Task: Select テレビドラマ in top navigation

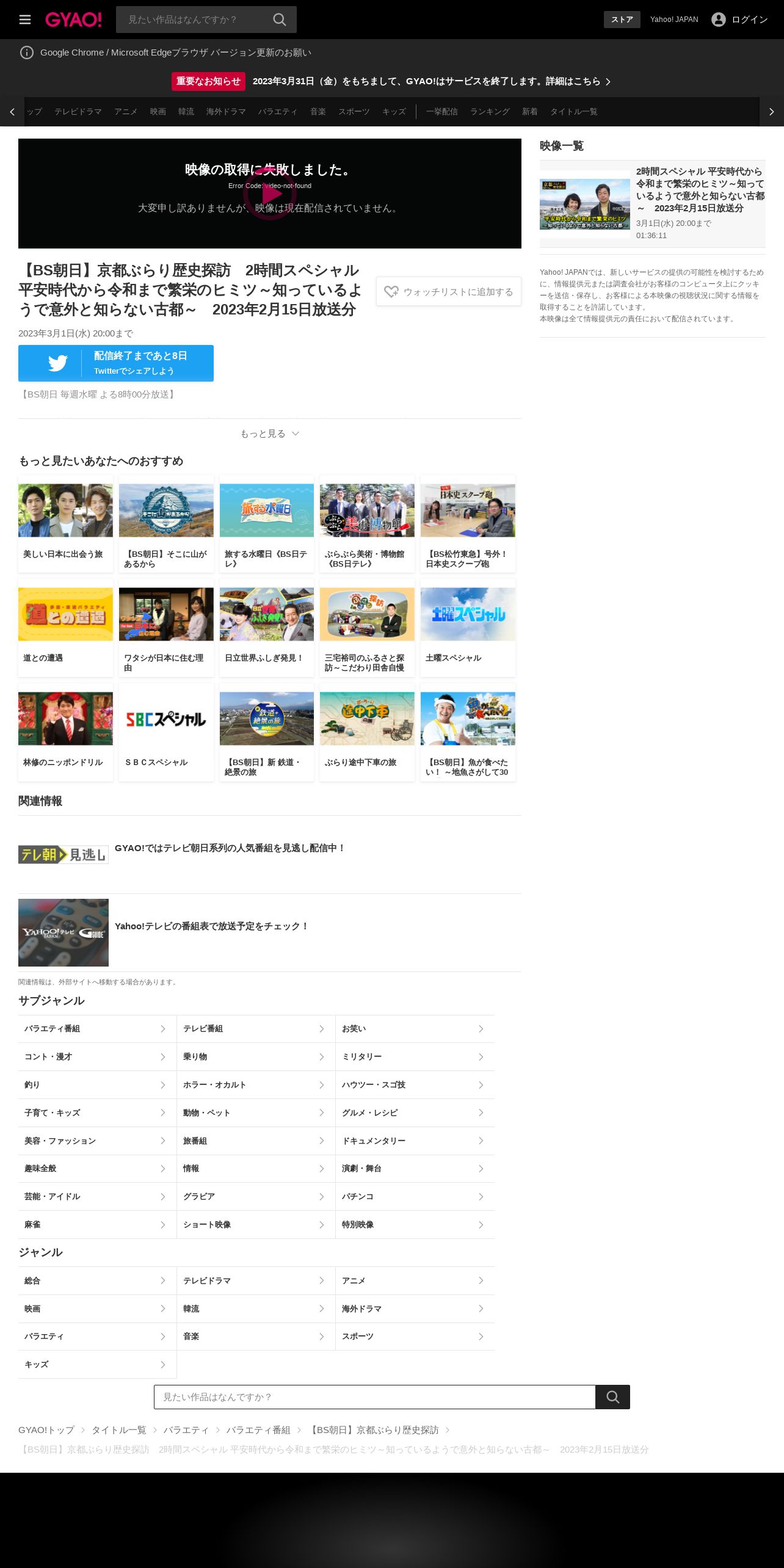Action: (x=78, y=112)
